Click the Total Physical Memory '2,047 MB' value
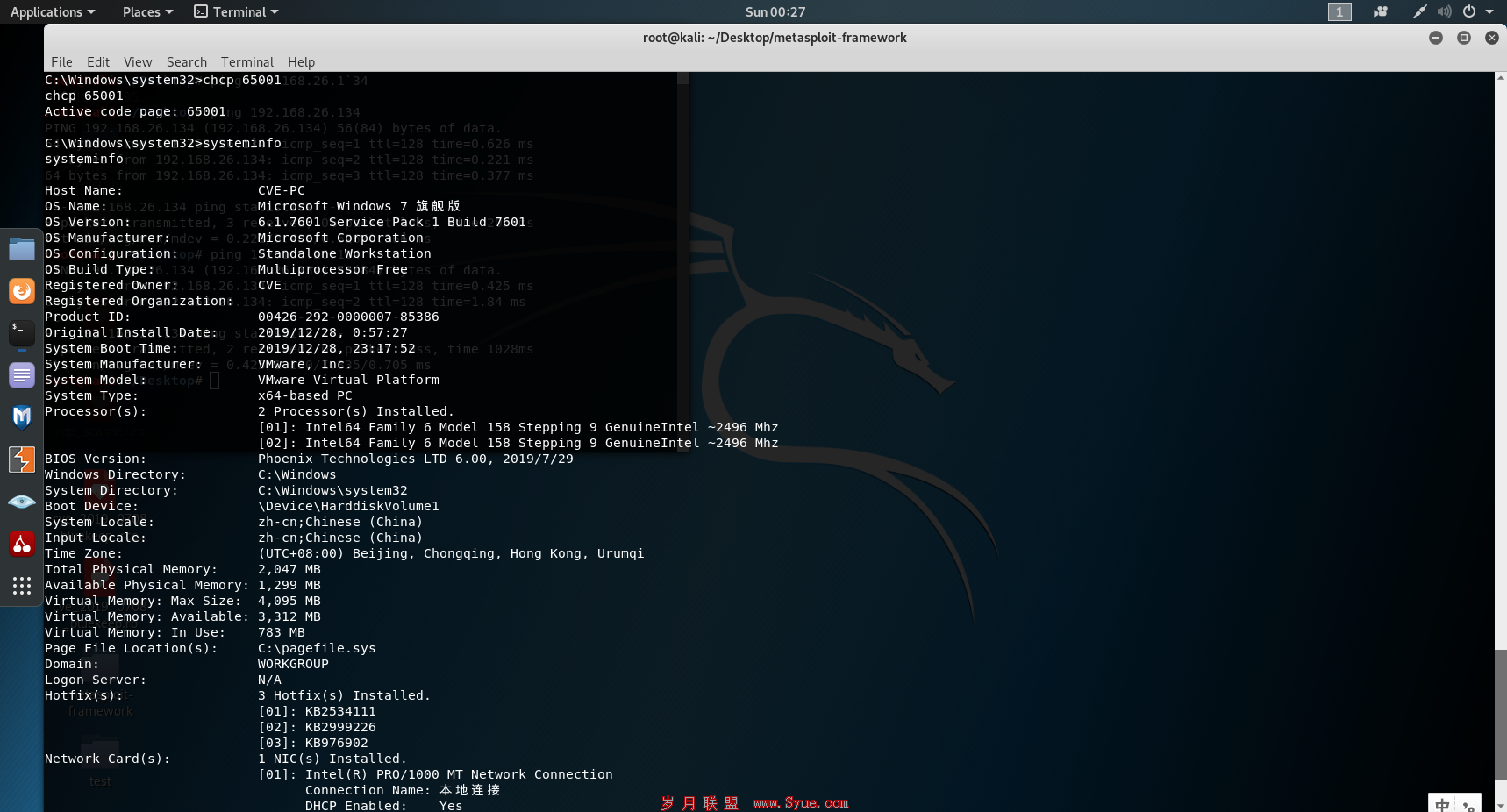Screen dimensions: 1507x812 coord(289,569)
